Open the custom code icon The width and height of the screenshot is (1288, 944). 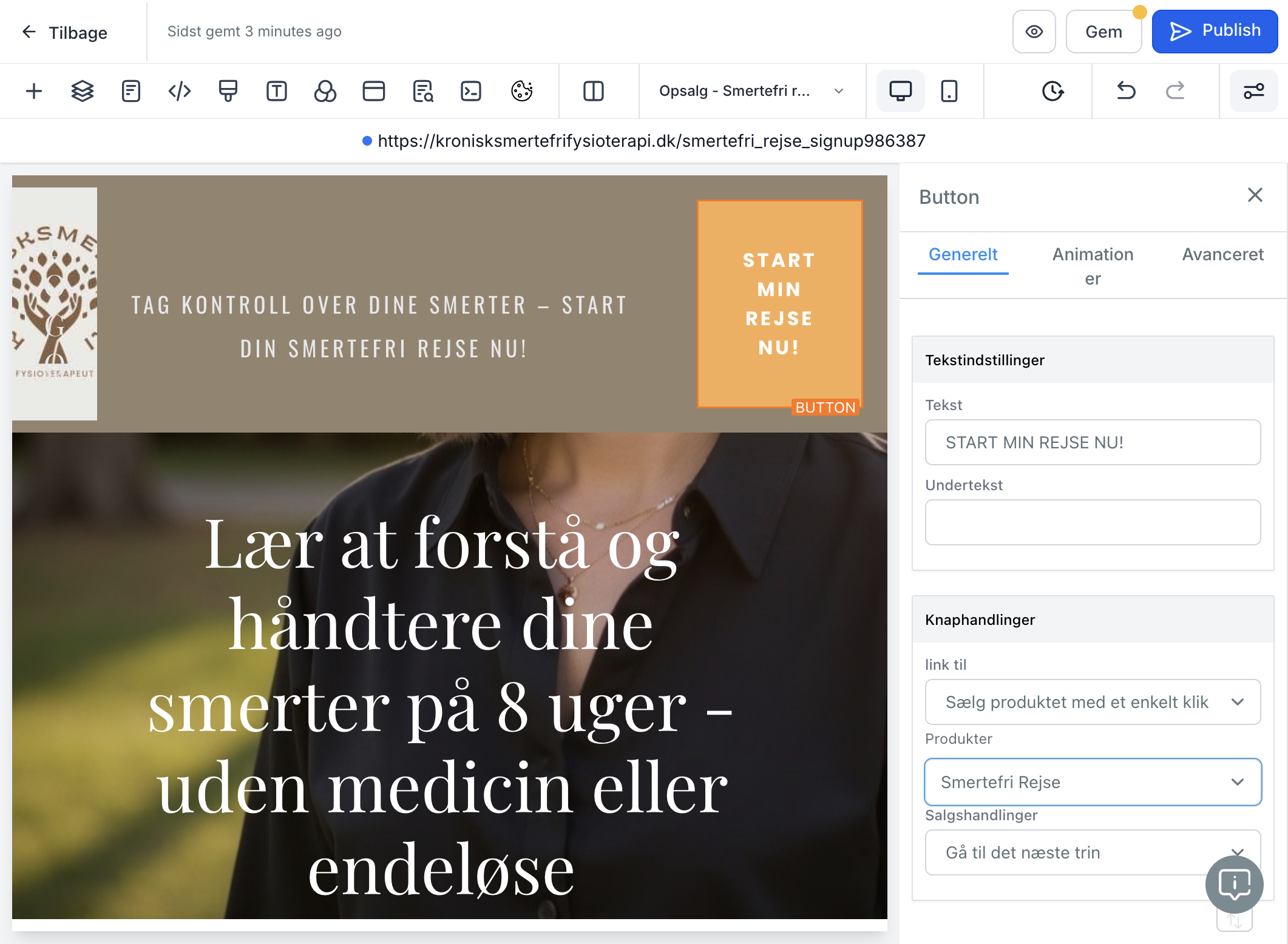pyautogui.click(x=180, y=91)
